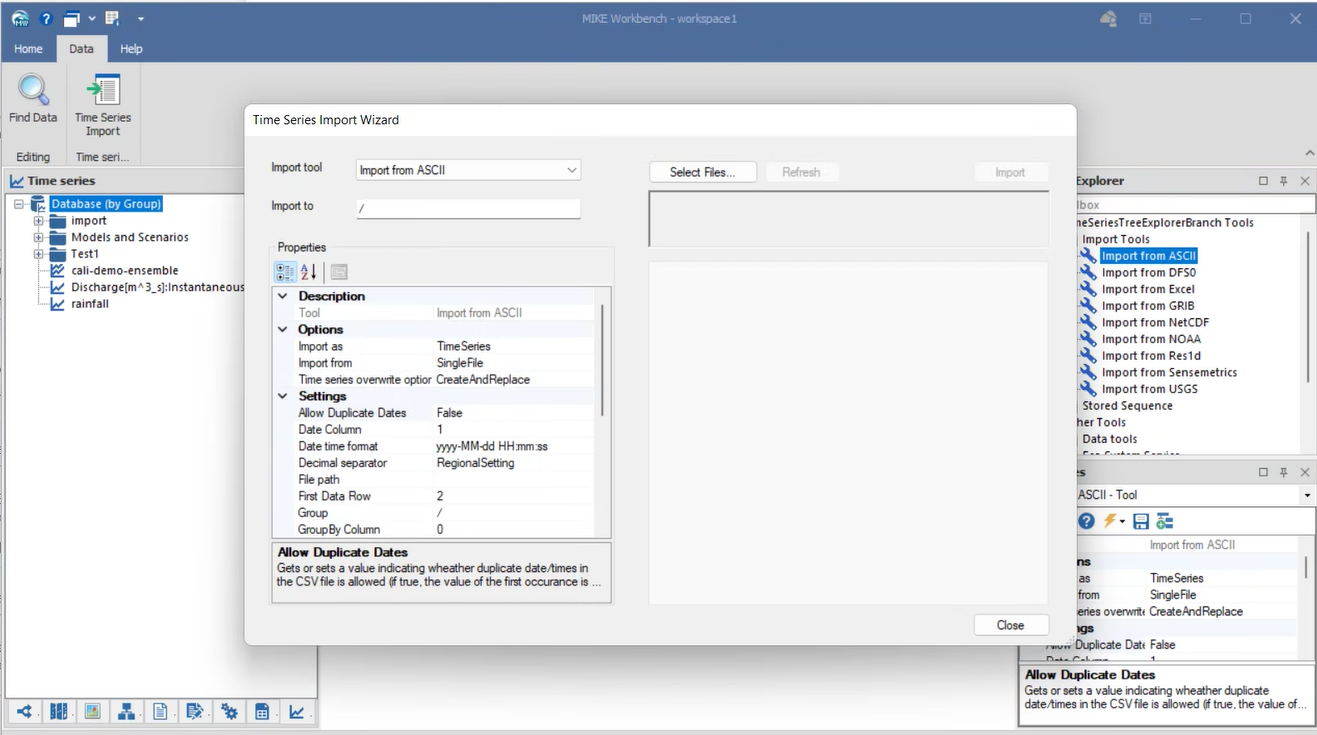The width and height of the screenshot is (1317, 735).
Task: Click the blue help question mark in title bar
Action: coord(46,18)
